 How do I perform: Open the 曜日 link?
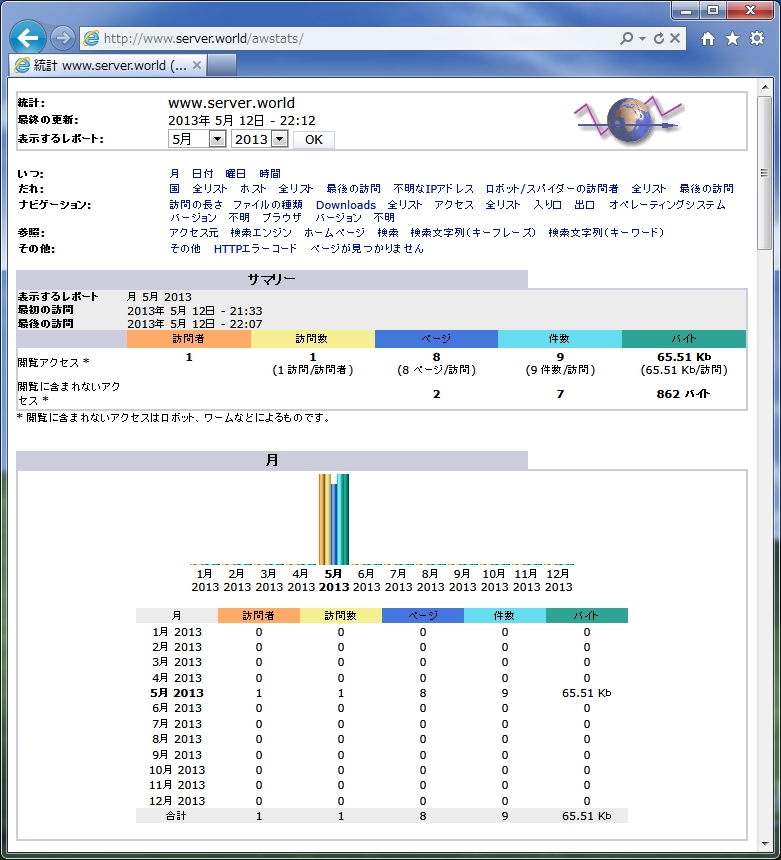(236, 174)
